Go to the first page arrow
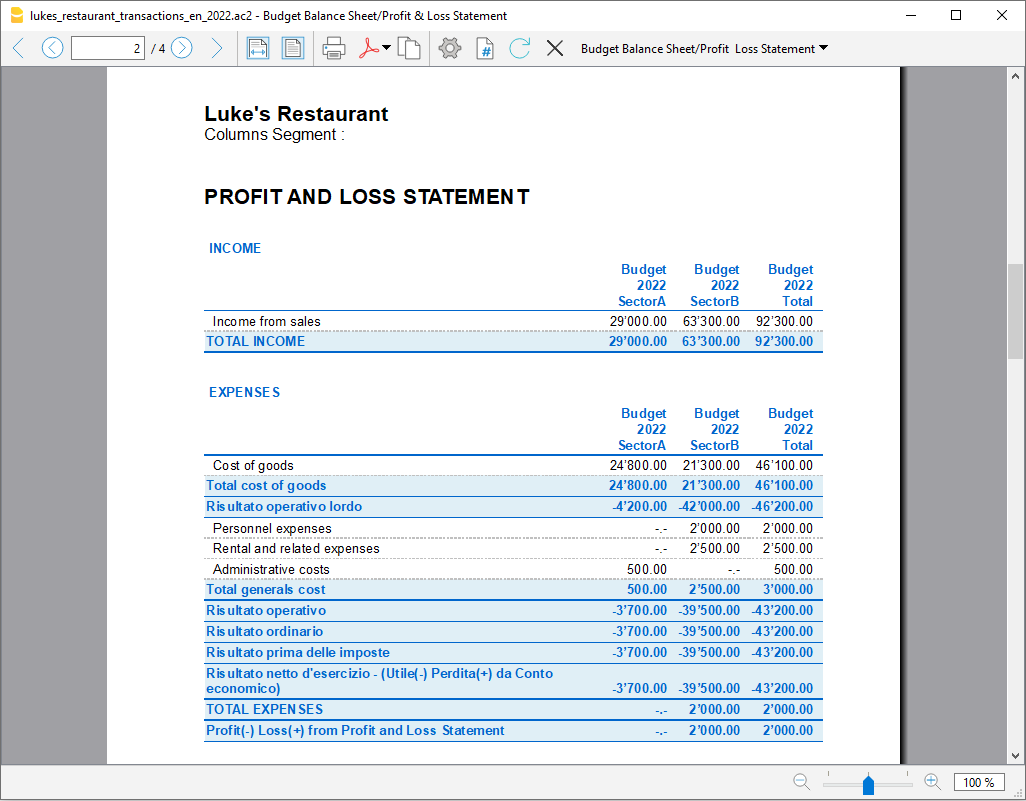 18,48
